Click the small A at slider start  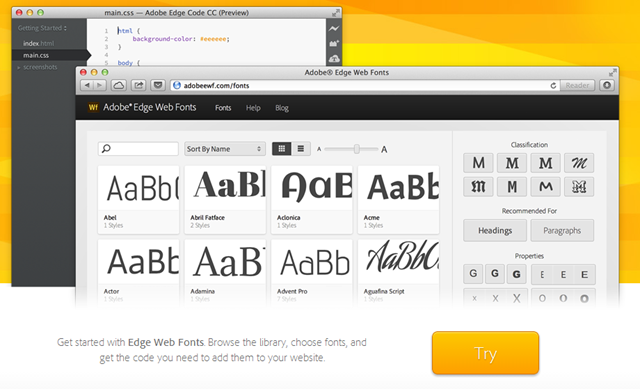(x=319, y=149)
